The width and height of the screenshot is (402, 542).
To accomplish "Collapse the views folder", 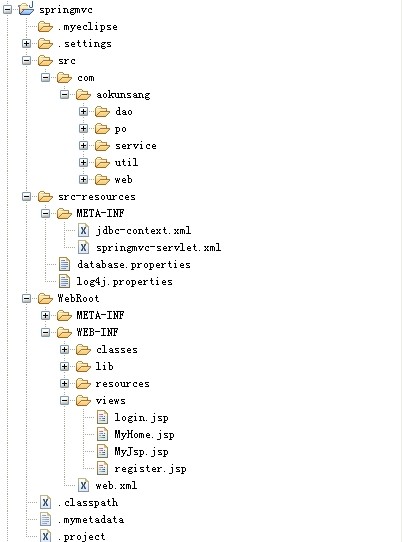I will point(64,400).
